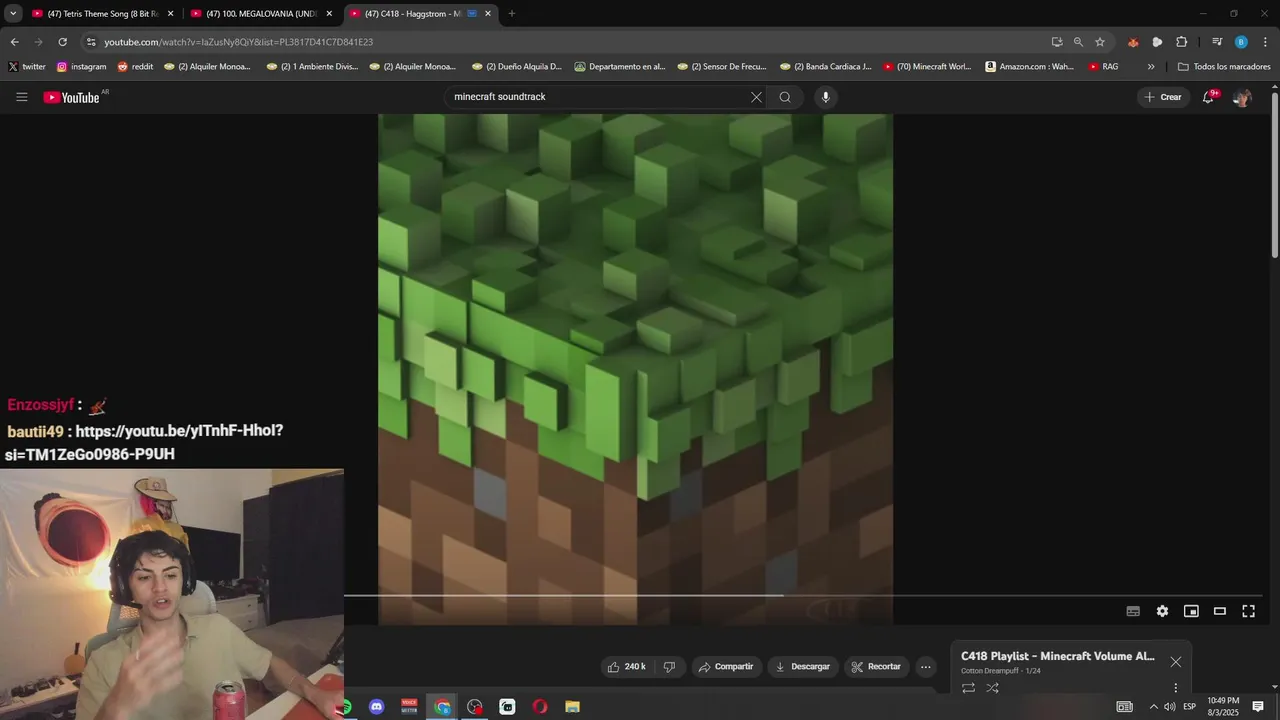This screenshot has width=1280, height=720.
Task: Open the Chrome three-dot menu
Action: 1266,42
